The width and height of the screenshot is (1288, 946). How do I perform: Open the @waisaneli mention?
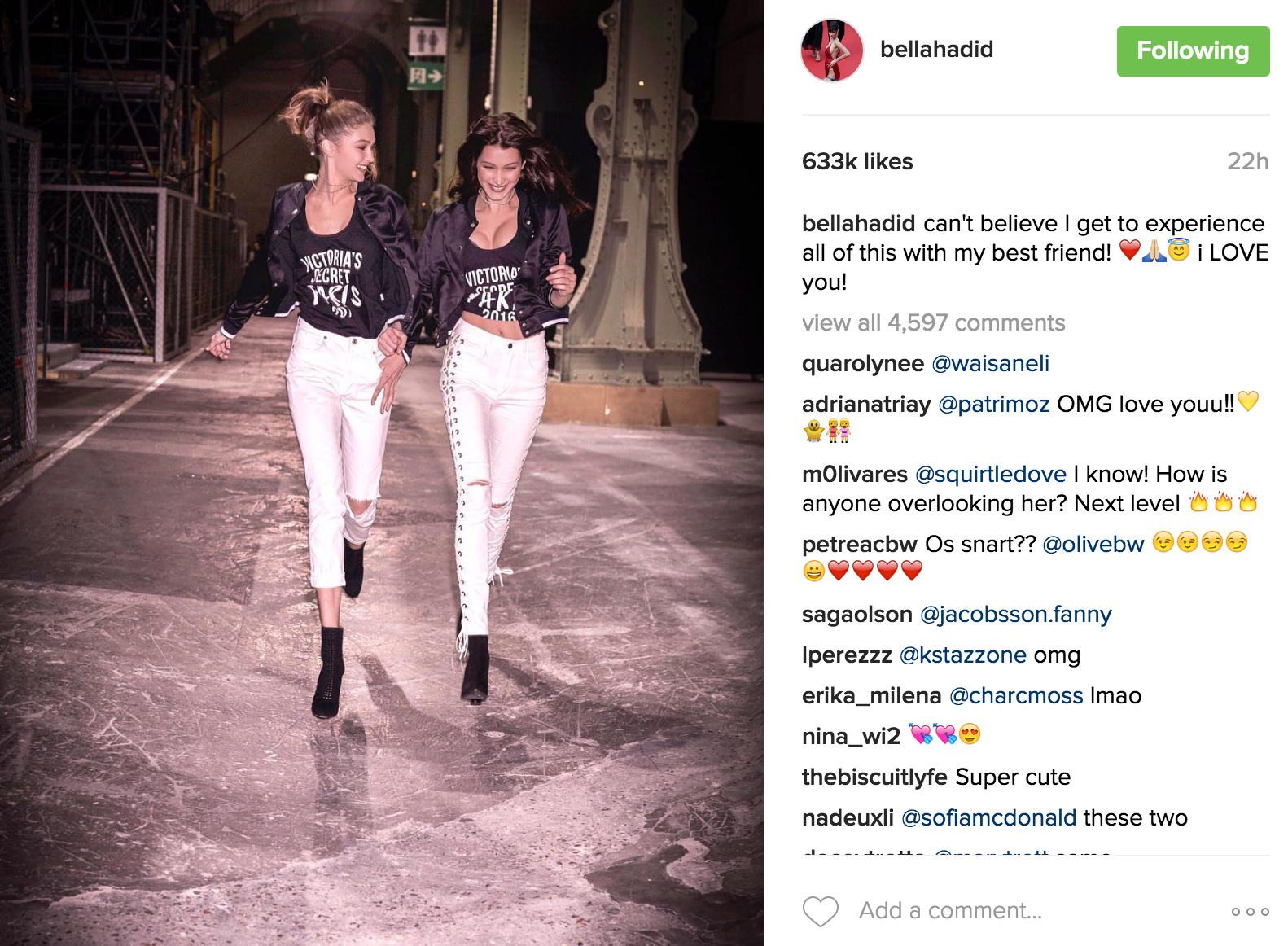click(x=990, y=363)
